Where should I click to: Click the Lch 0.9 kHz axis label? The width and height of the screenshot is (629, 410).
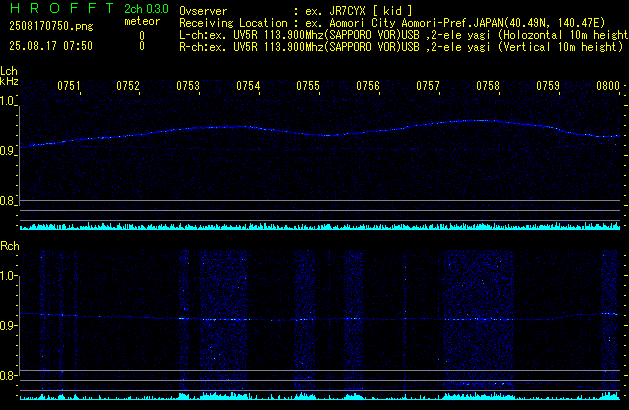(7, 151)
